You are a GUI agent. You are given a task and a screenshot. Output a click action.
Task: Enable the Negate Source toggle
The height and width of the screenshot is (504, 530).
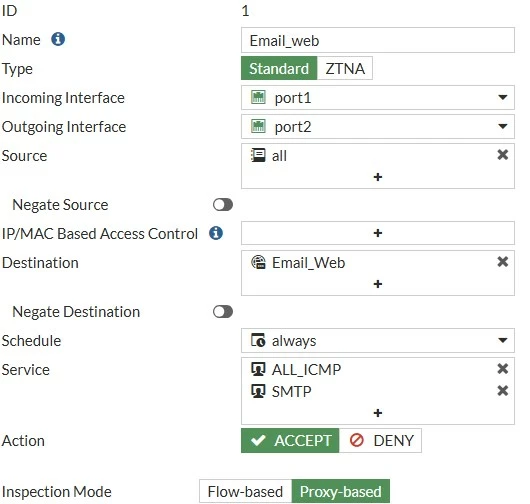coord(223,205)
